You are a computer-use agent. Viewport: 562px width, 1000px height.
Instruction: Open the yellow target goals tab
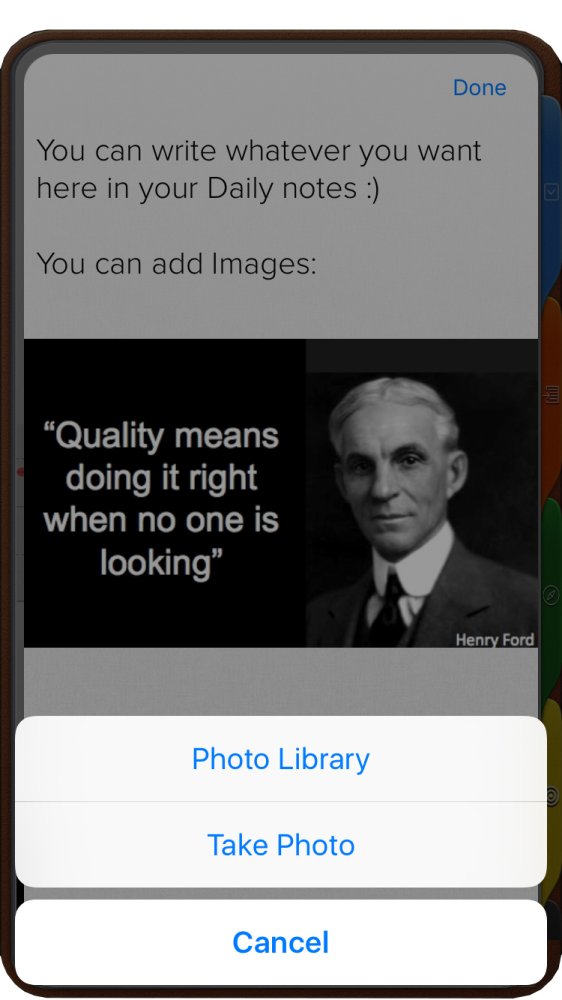tap(552, 795)
